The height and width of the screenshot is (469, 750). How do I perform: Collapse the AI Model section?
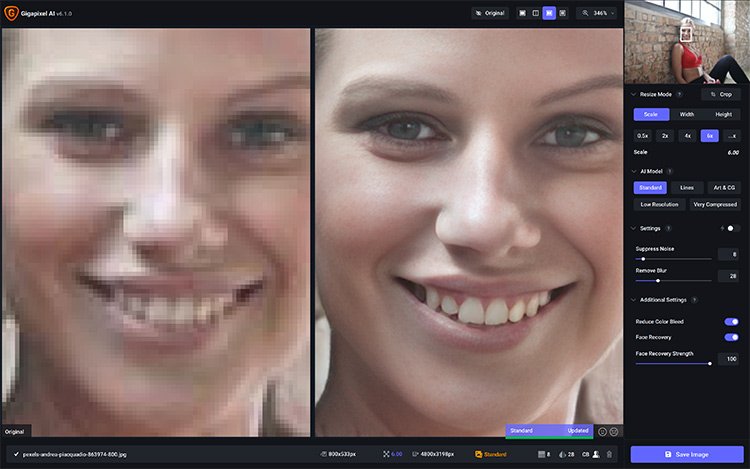[634, 171]
